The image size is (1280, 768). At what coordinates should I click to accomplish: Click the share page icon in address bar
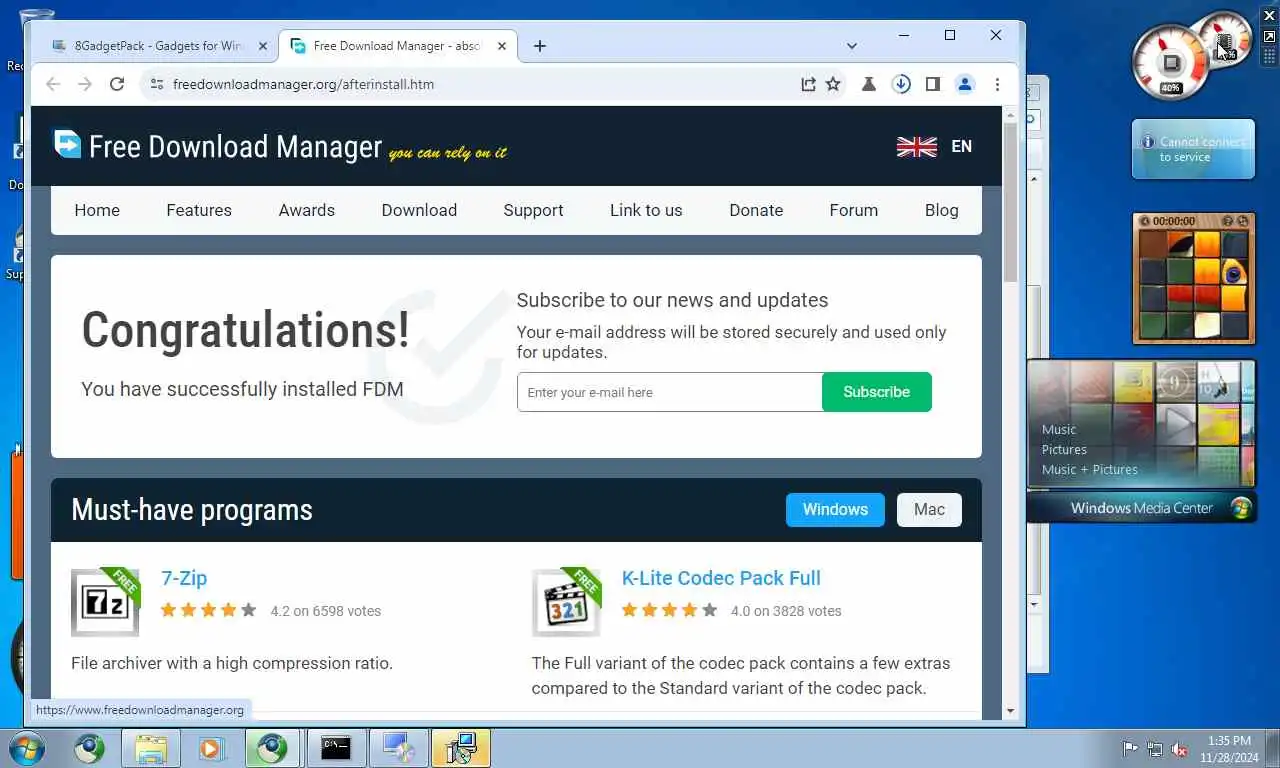(808, 84)
